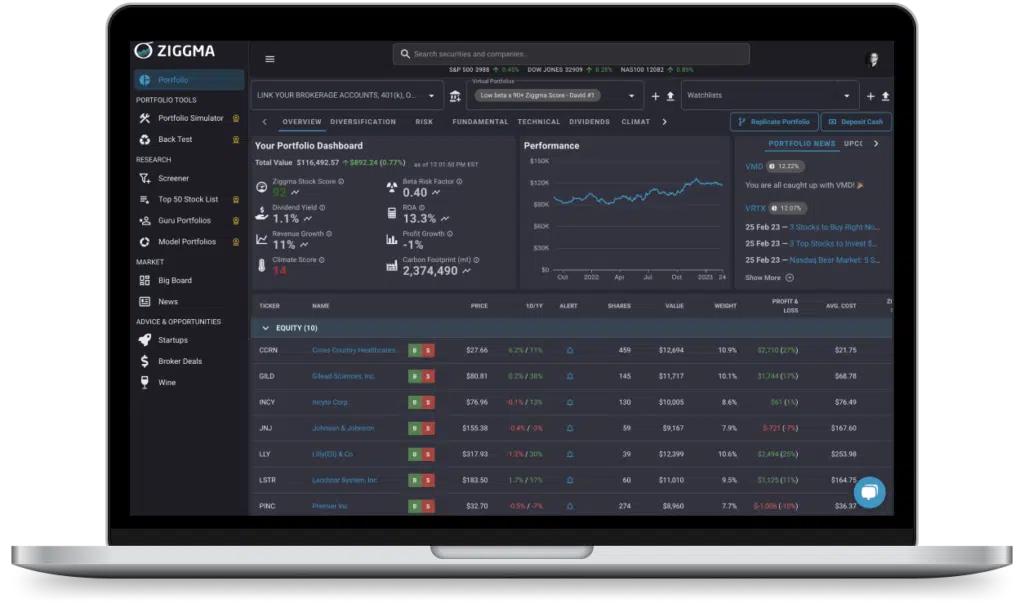The image size is (1024, 603).
Task: Open the Nasdaq Bear Market news headline
Action: pos(834,260)
